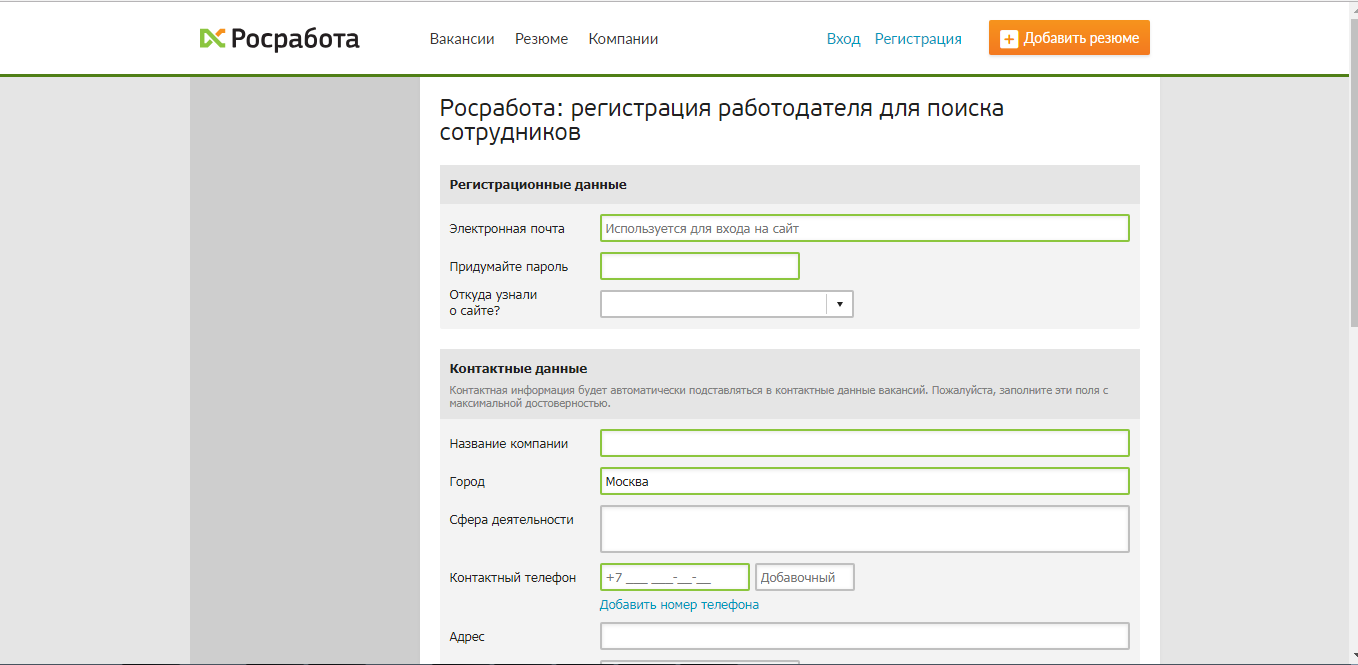Click the Город field showing Москва
Screen dimensions: 1358x665
[x=864, y=480]
